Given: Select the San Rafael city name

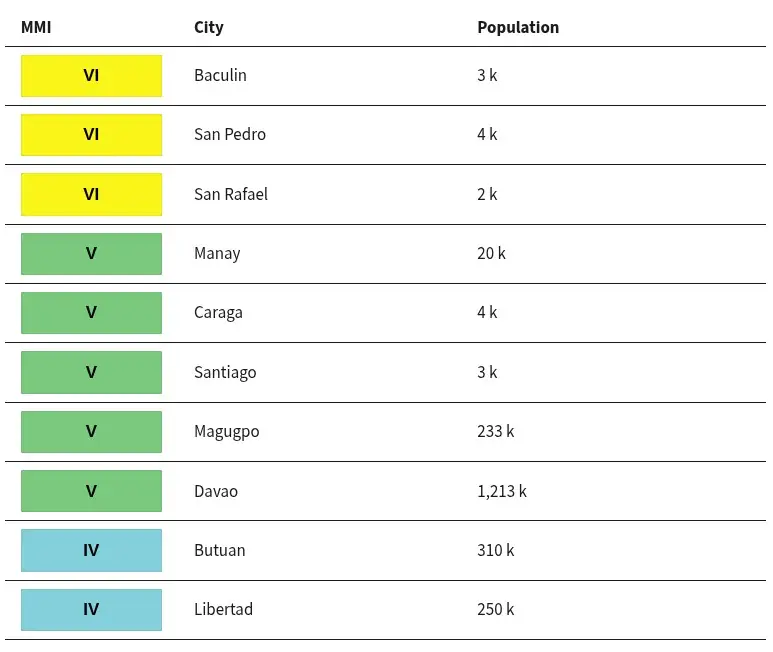Looking at the screenshot, I should coord(231,194).
